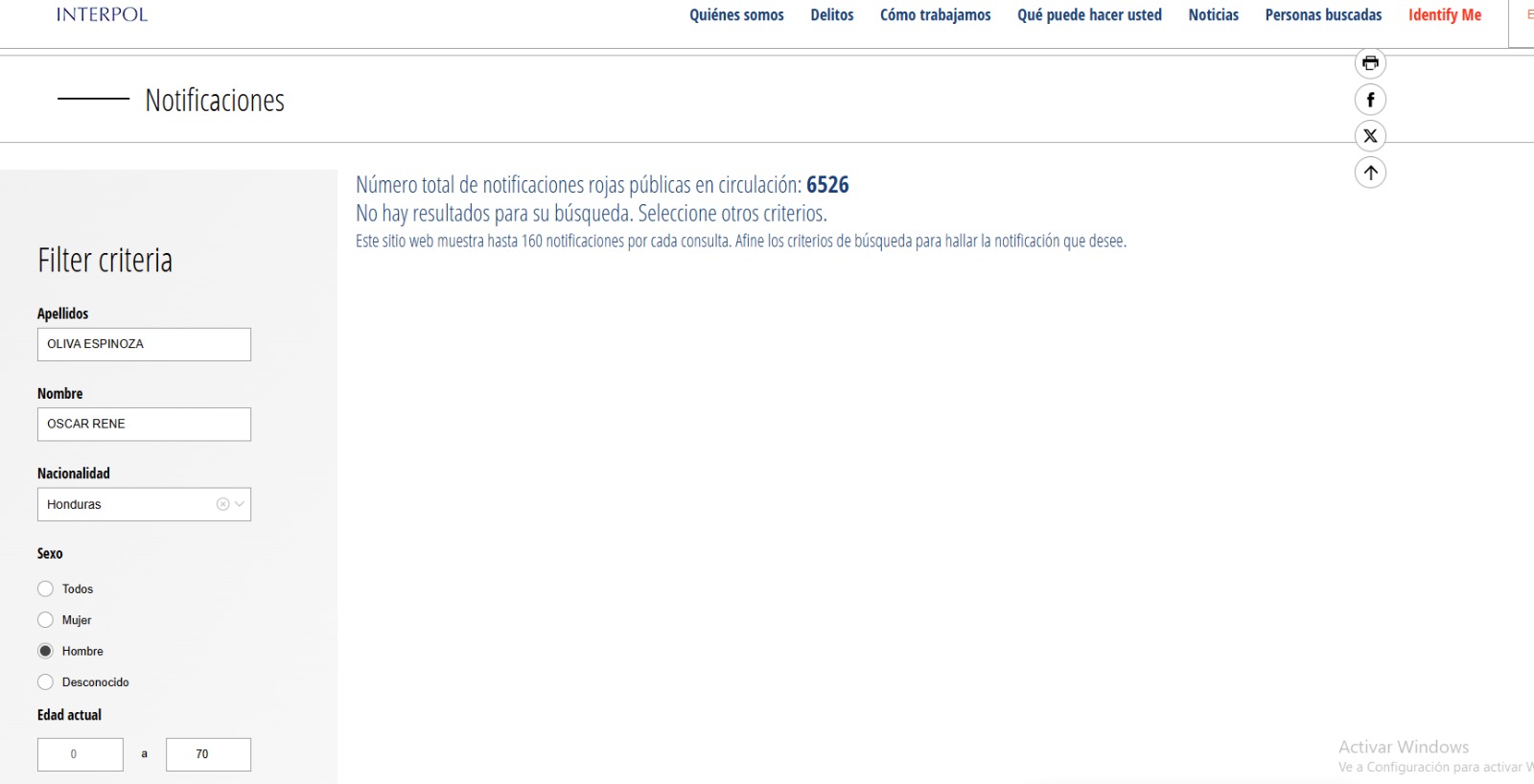Image resolution: width=1534 pixels, height=784 pixels.
Task: Open the Personas buscadas menu
Action: pos(1323,15)
